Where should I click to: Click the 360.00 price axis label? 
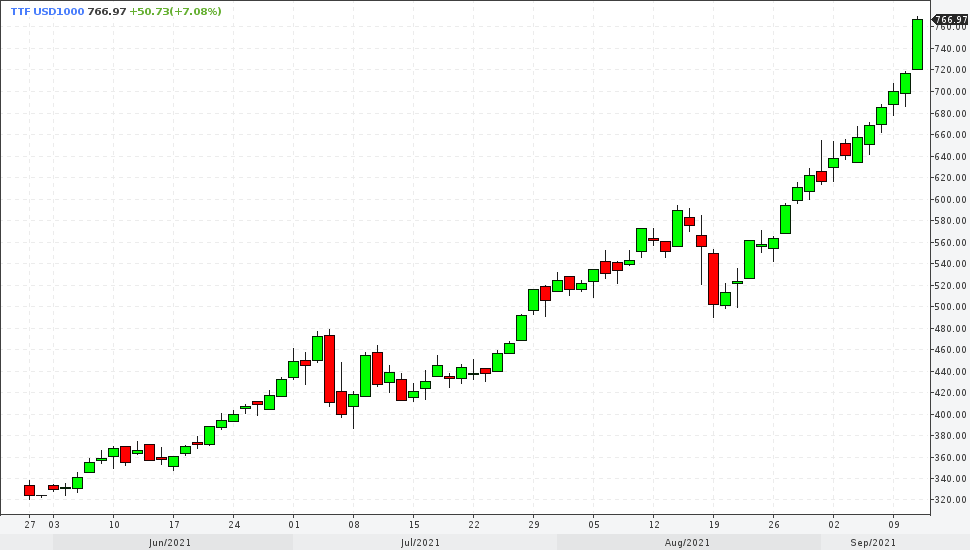point(951,458)
